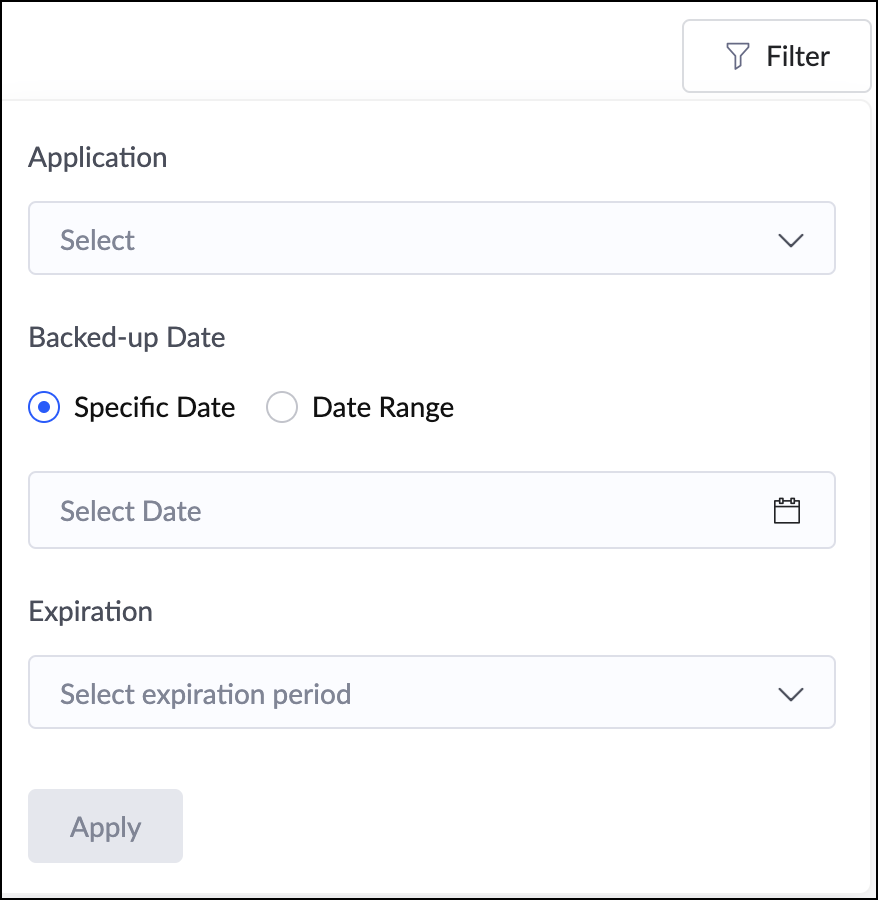Screen dimensions: 878x900
Task: Click the Expiration dropdown chevron arrow
Action: (x=790, y=694)
